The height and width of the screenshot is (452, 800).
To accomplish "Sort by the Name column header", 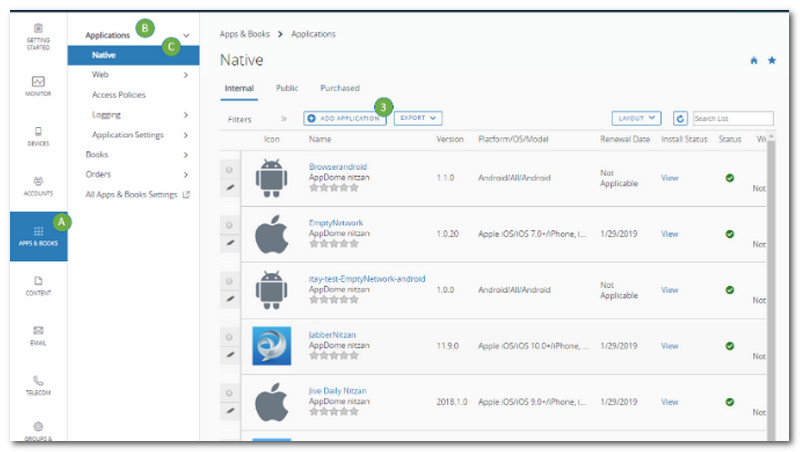I will 320,139.
